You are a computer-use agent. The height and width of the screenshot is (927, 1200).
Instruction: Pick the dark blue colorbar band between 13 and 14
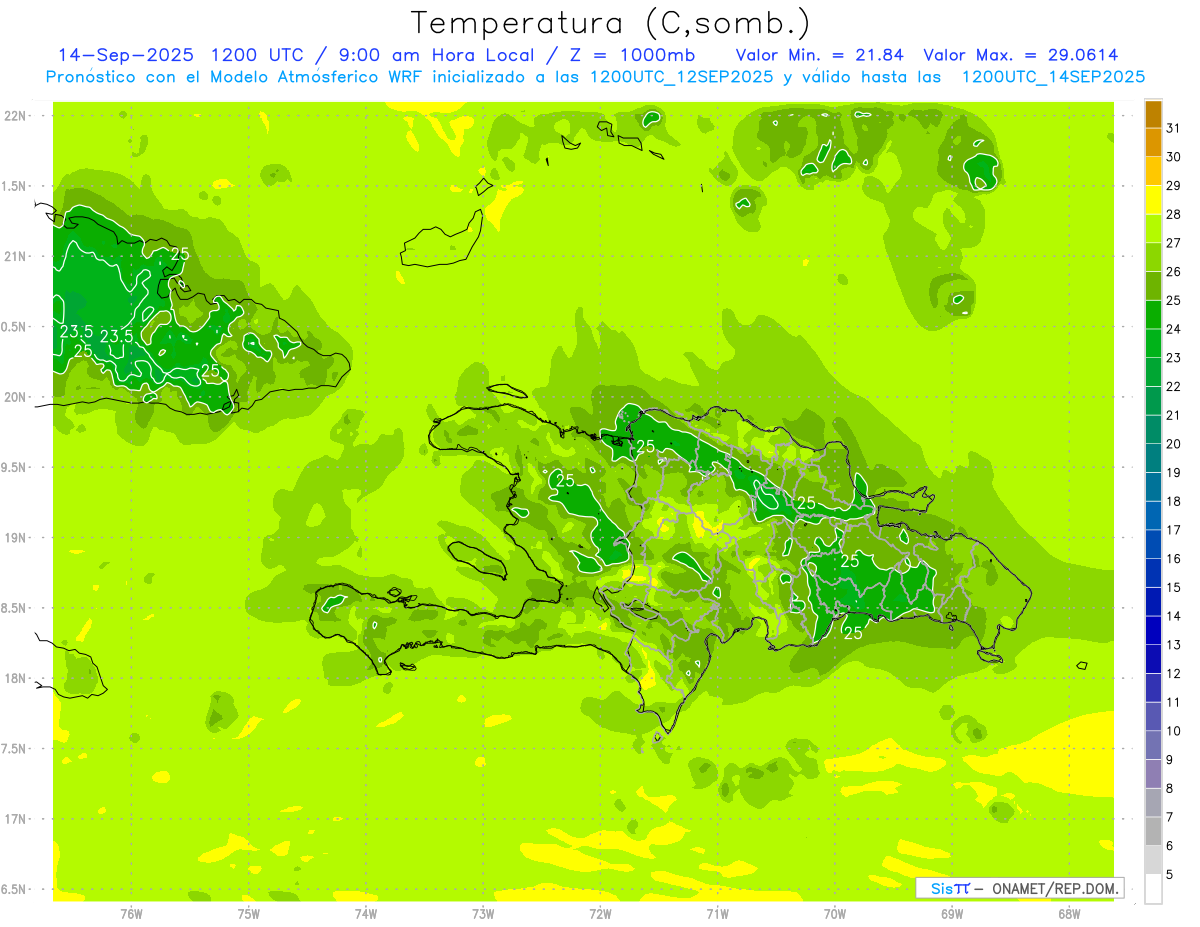[x=1154, y=631]
